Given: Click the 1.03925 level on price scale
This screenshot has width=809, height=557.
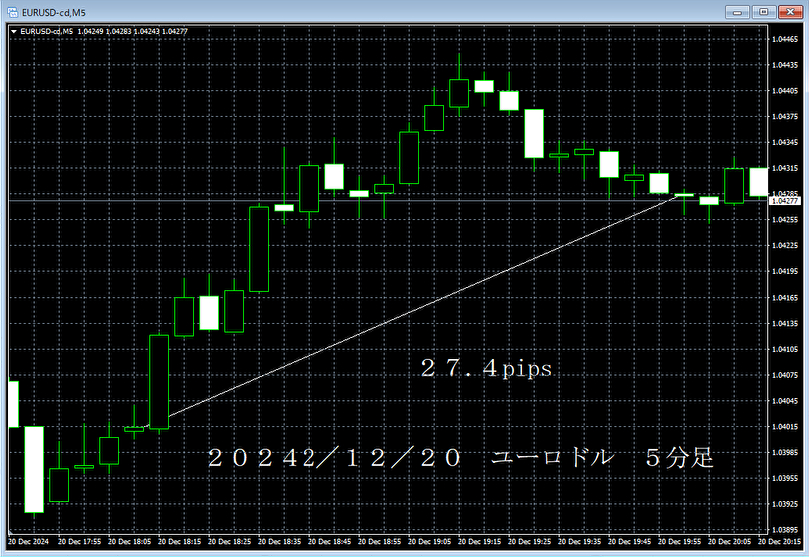Looking at the screenshot, I should tap(783, 504).
